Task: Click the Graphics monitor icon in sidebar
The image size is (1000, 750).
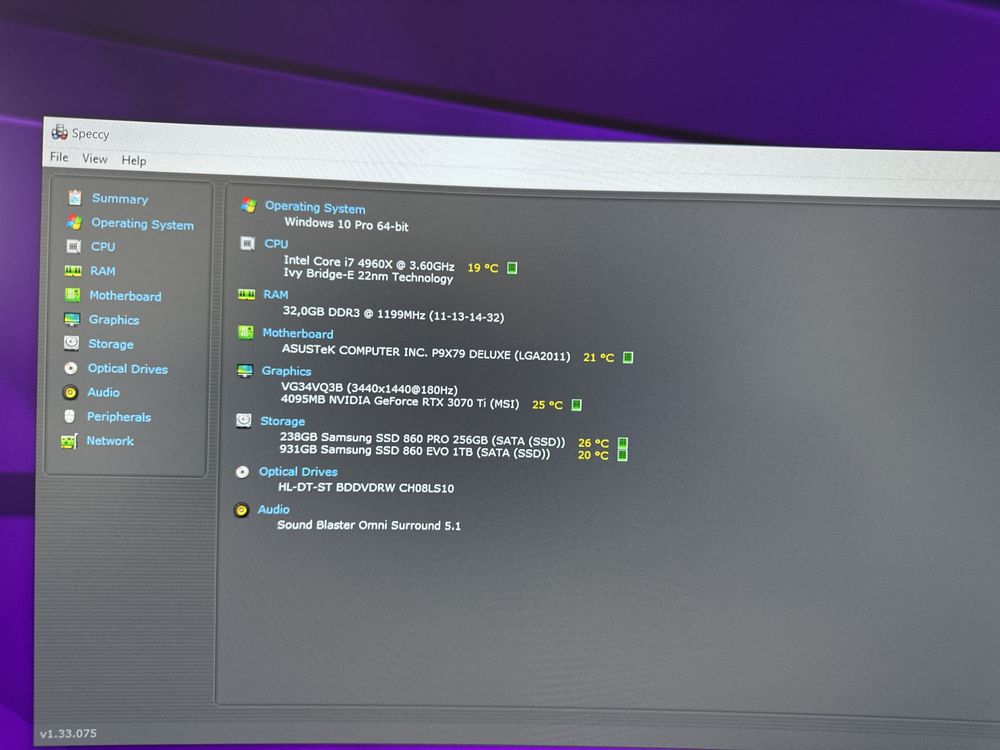Action: click(71, 319)
